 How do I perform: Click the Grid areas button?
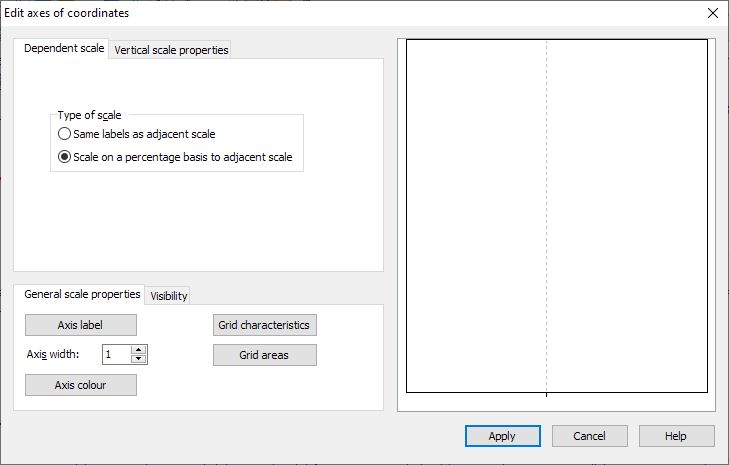point(264,355)
